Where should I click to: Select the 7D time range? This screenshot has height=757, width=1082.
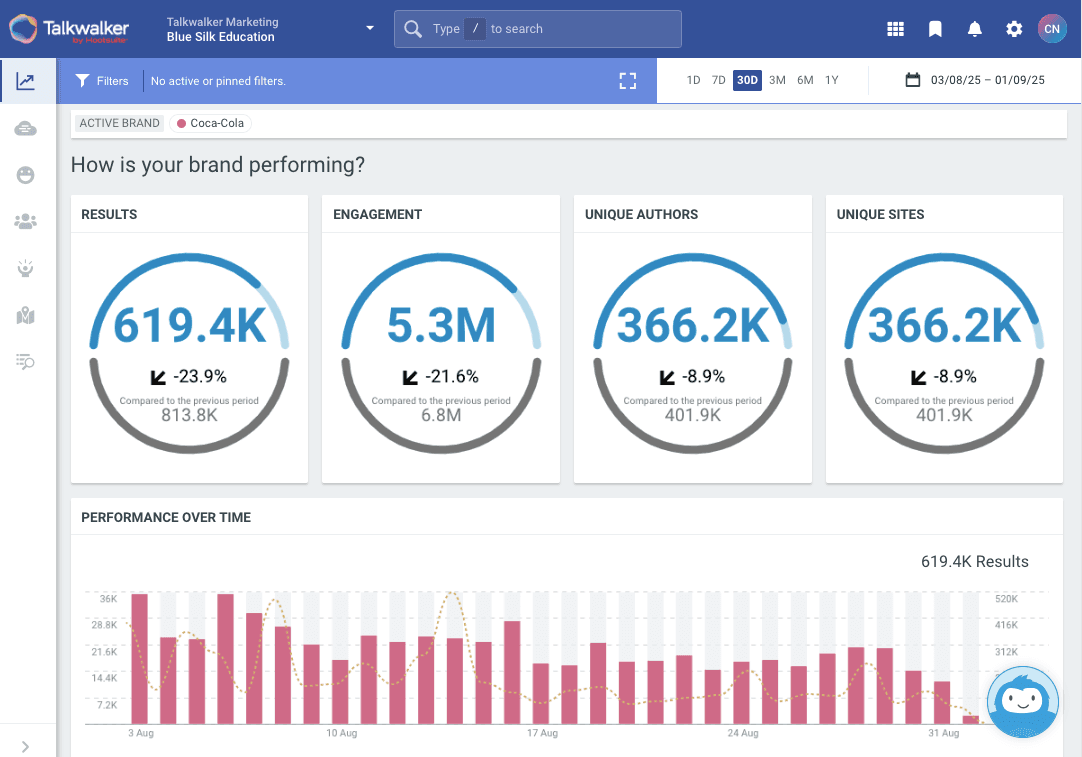coord(718,81)
